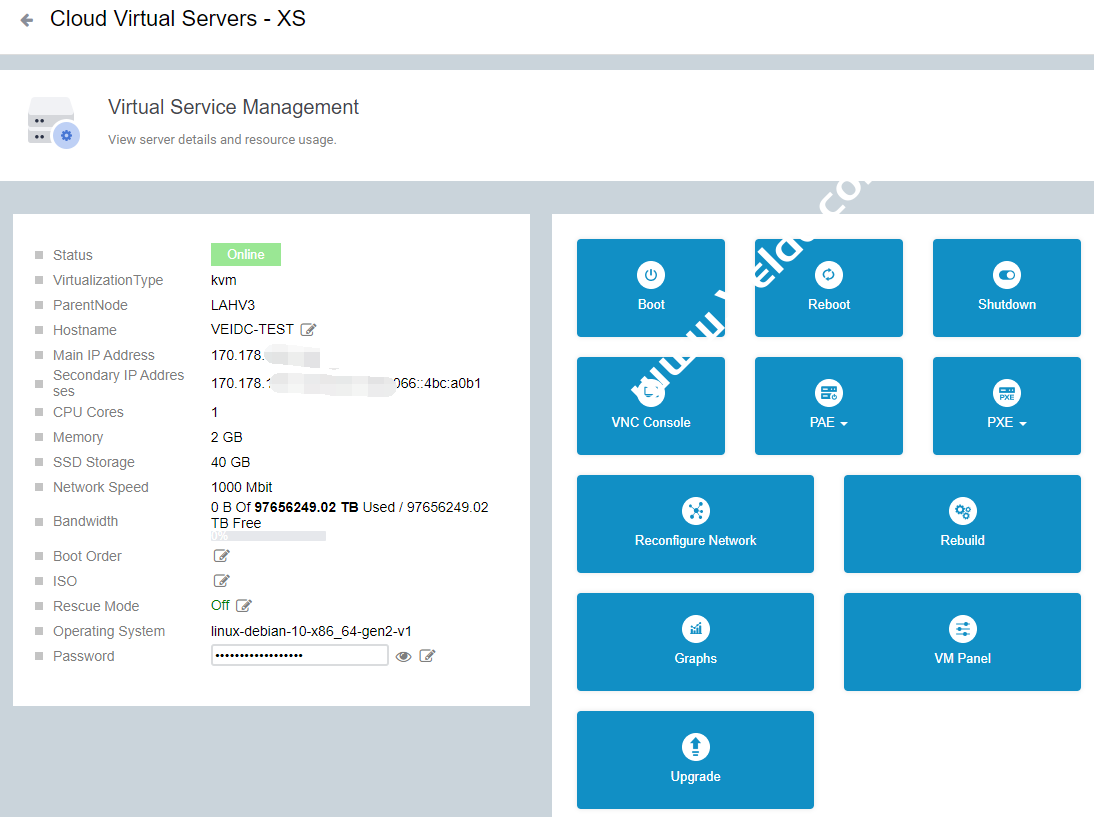
Task: Click the Upgrade button
Action: click(x=695, y=760)
